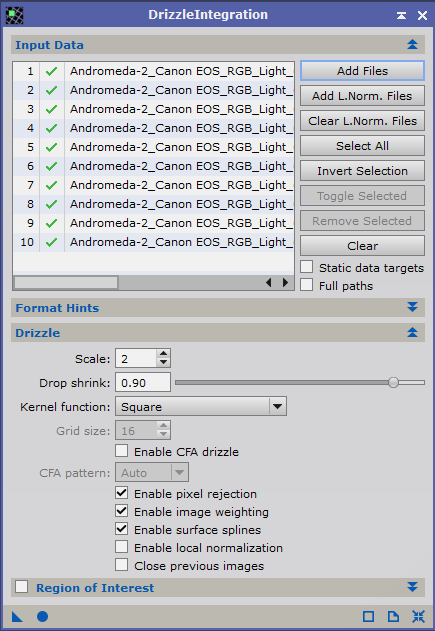Click the Reset icon at bottom right
Image resolution: width=435 pixels, height=631 pixels.
(419, 617)
